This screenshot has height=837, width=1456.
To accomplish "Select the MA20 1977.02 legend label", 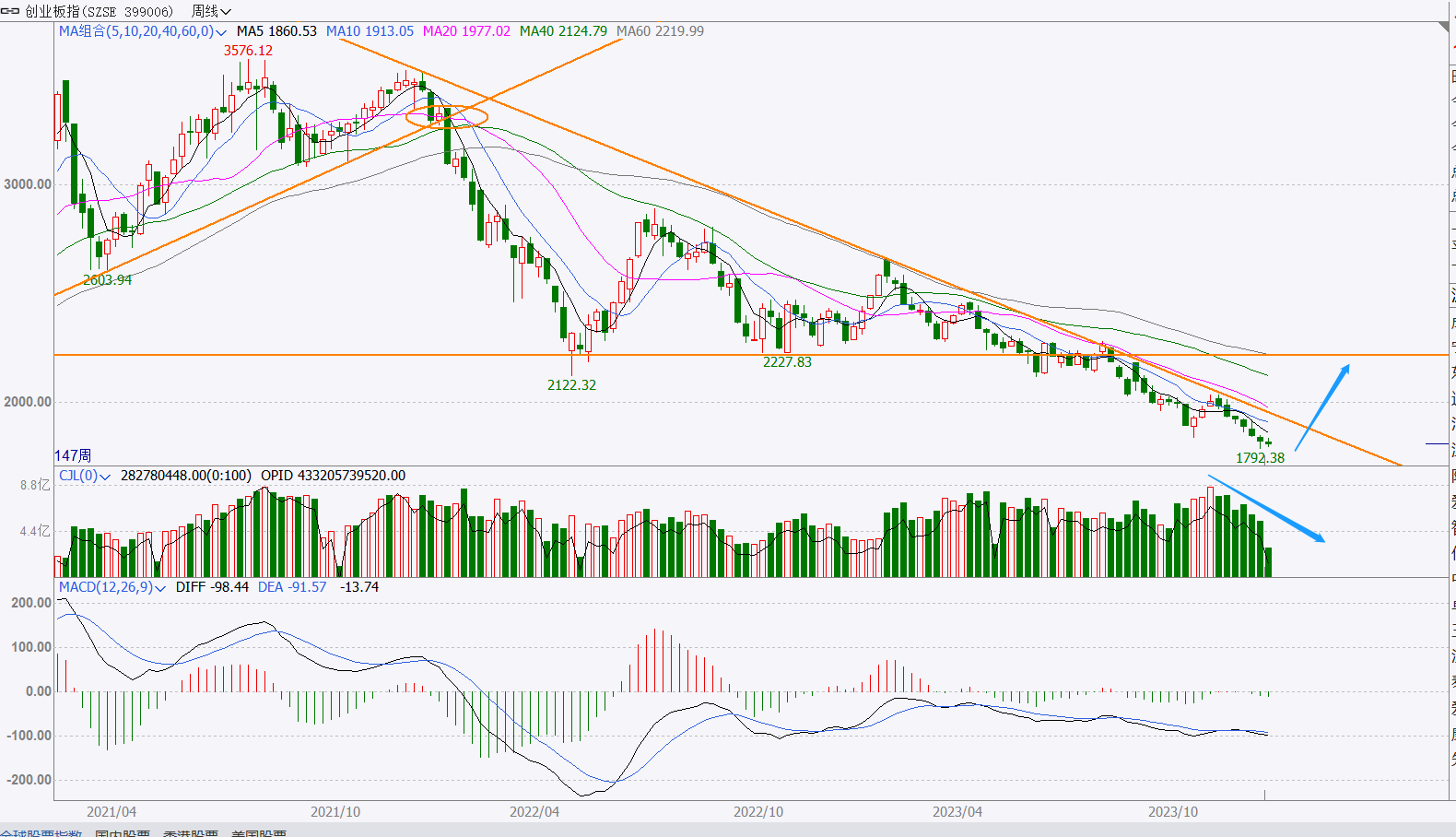I will [466, 31].
